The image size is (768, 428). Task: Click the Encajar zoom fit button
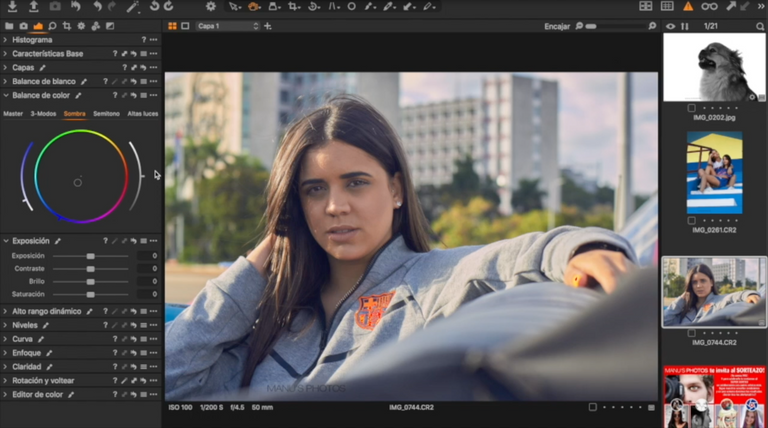point(557,26)
